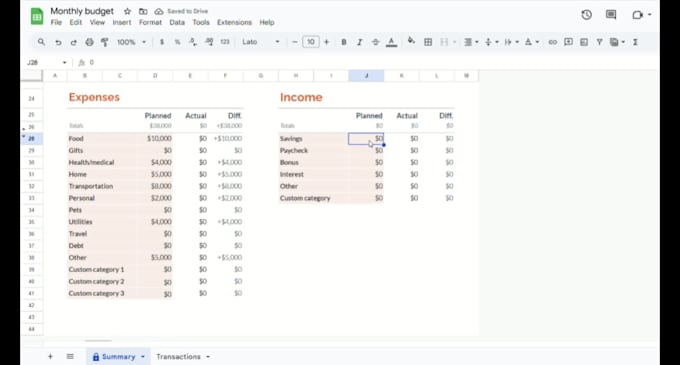
Task: Toggle strikethrough formatting
Action: pos(376,42)
